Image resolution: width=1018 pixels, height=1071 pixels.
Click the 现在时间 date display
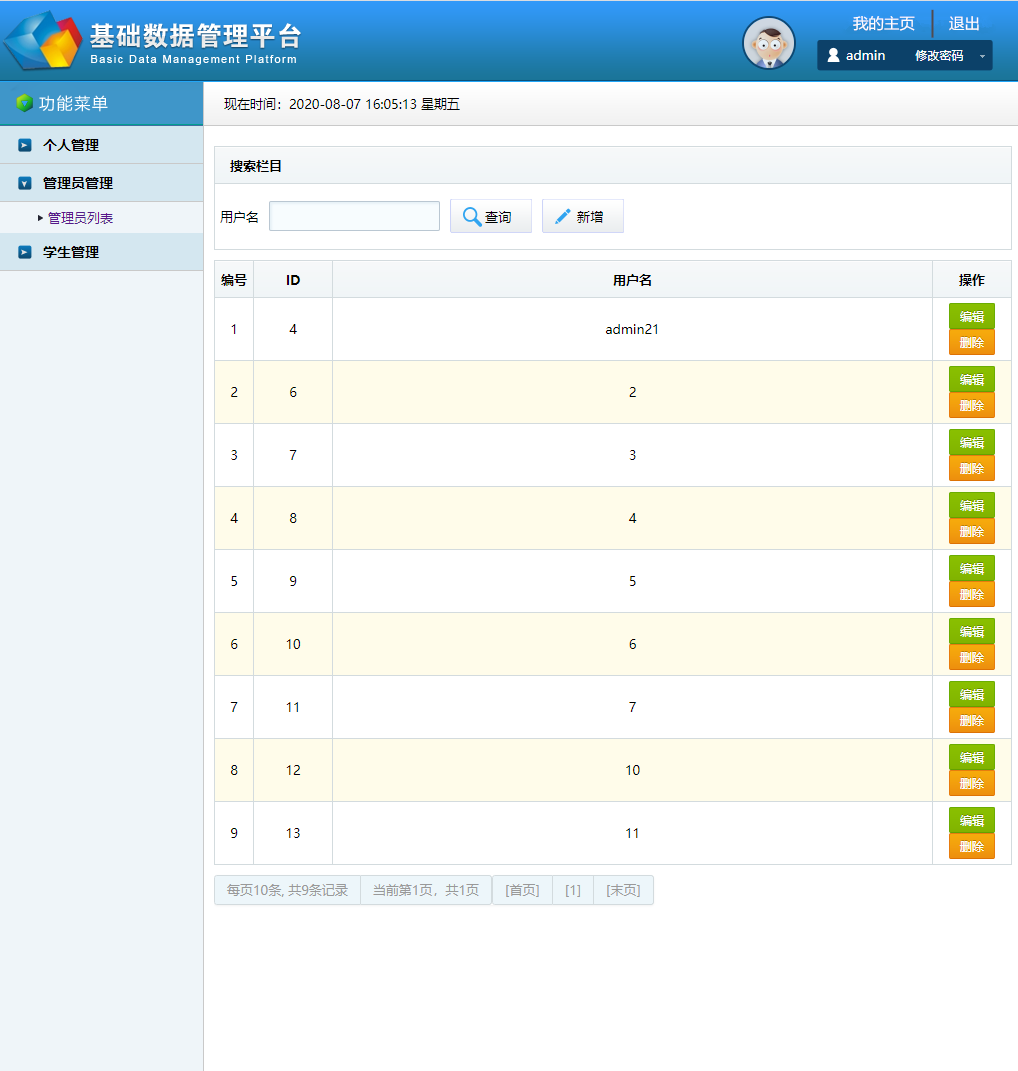[x=342, y=104]
